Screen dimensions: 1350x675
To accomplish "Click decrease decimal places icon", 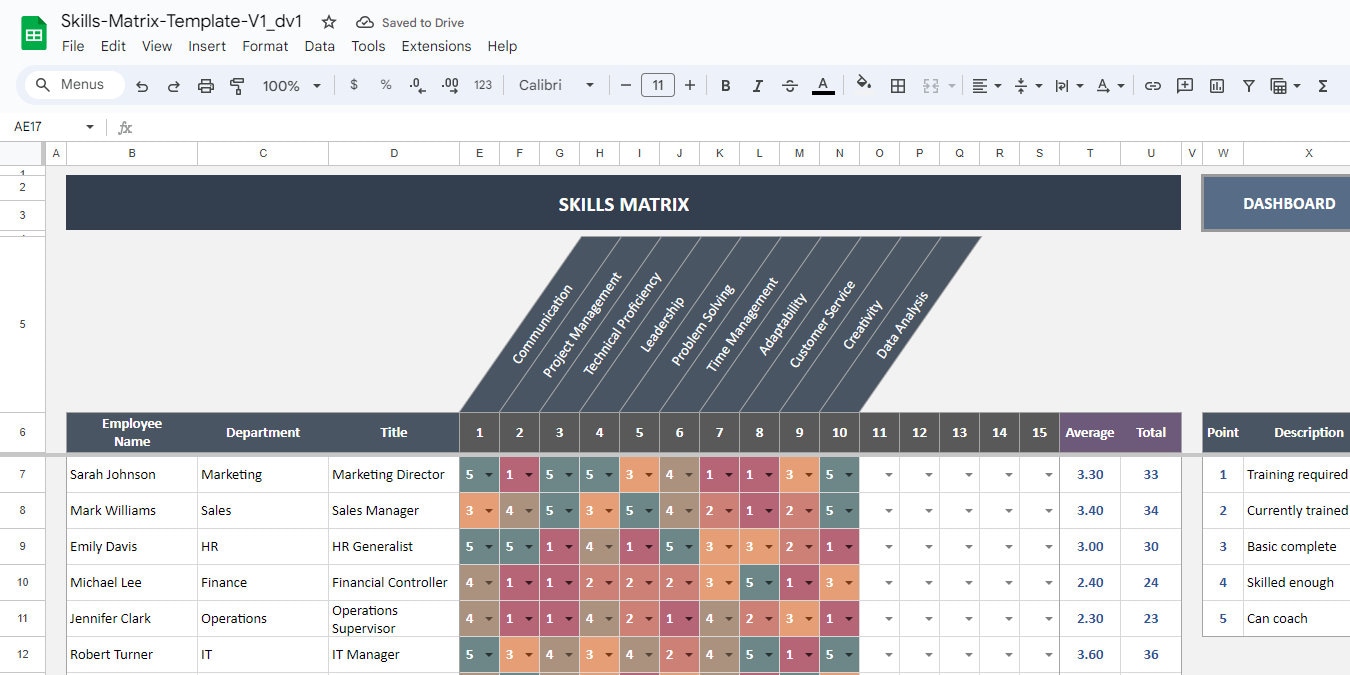I will (418, 86).
